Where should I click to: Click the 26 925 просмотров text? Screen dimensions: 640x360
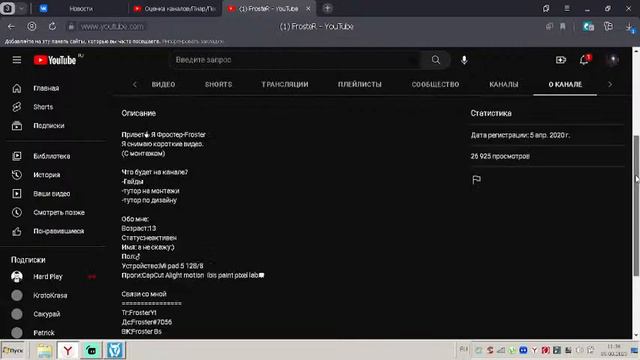[x=500, y=156]
